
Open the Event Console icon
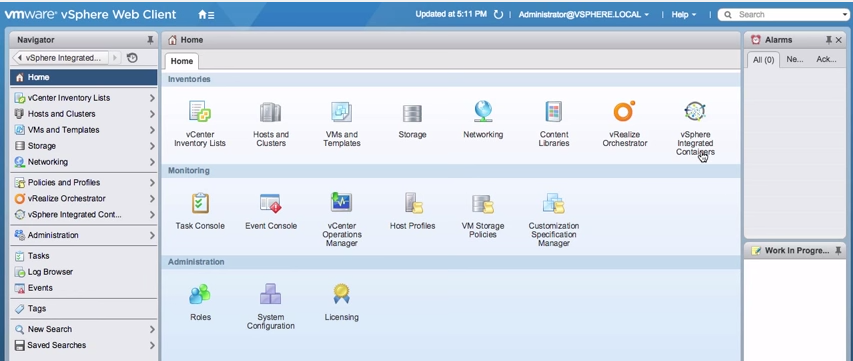pyautogui.click(x=270, y=203)
